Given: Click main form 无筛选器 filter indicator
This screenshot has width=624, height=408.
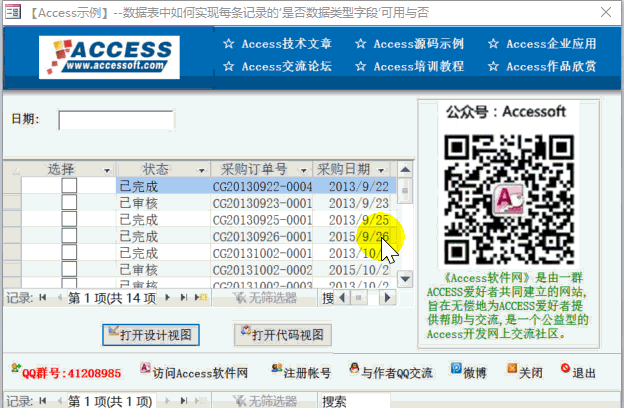Looking at the screenshot, I should pyautogui.click(x=265, y=400).
